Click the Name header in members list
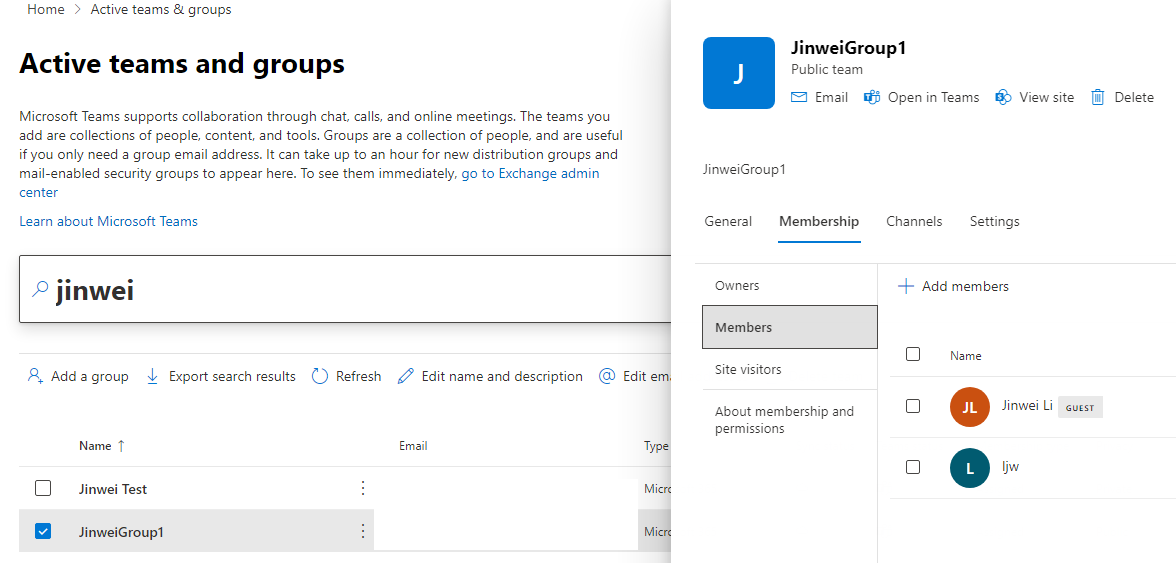The height and width of the screenshot is (569, 1176). click(966, 356)
